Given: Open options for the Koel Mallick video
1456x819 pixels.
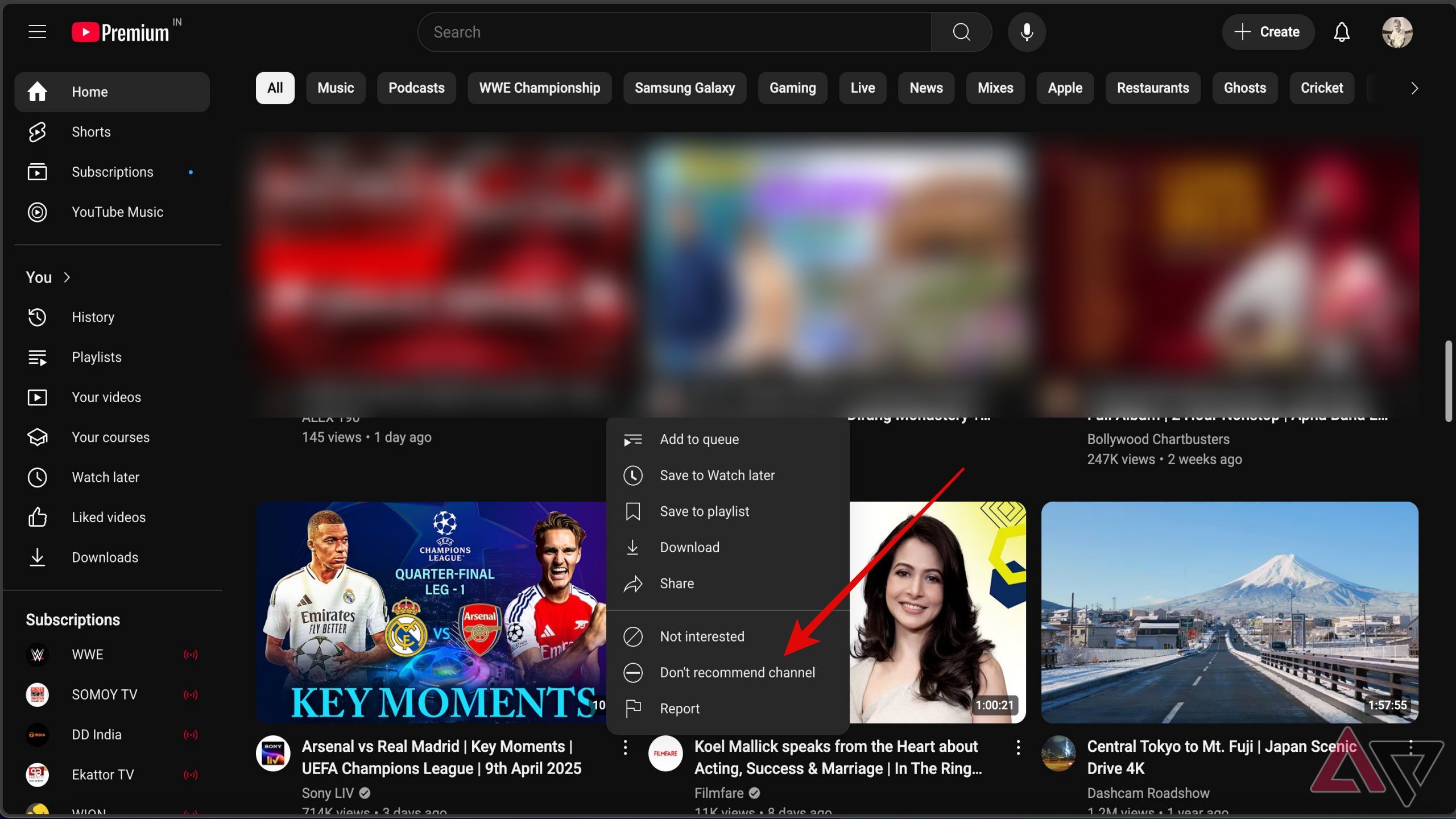Looking at the screenshot, I should [x=1018, y=747].
